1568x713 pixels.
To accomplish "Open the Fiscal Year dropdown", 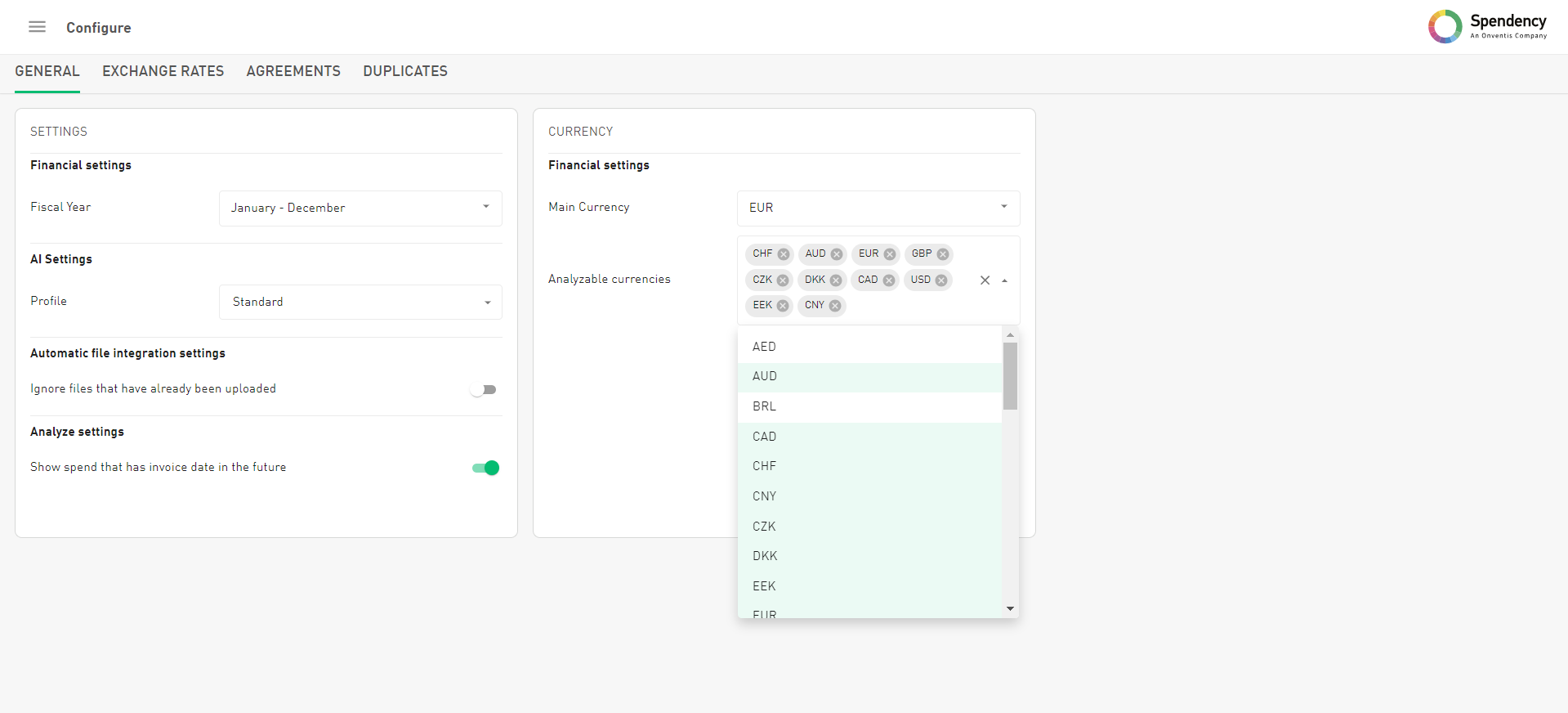I will coord(360,208).
